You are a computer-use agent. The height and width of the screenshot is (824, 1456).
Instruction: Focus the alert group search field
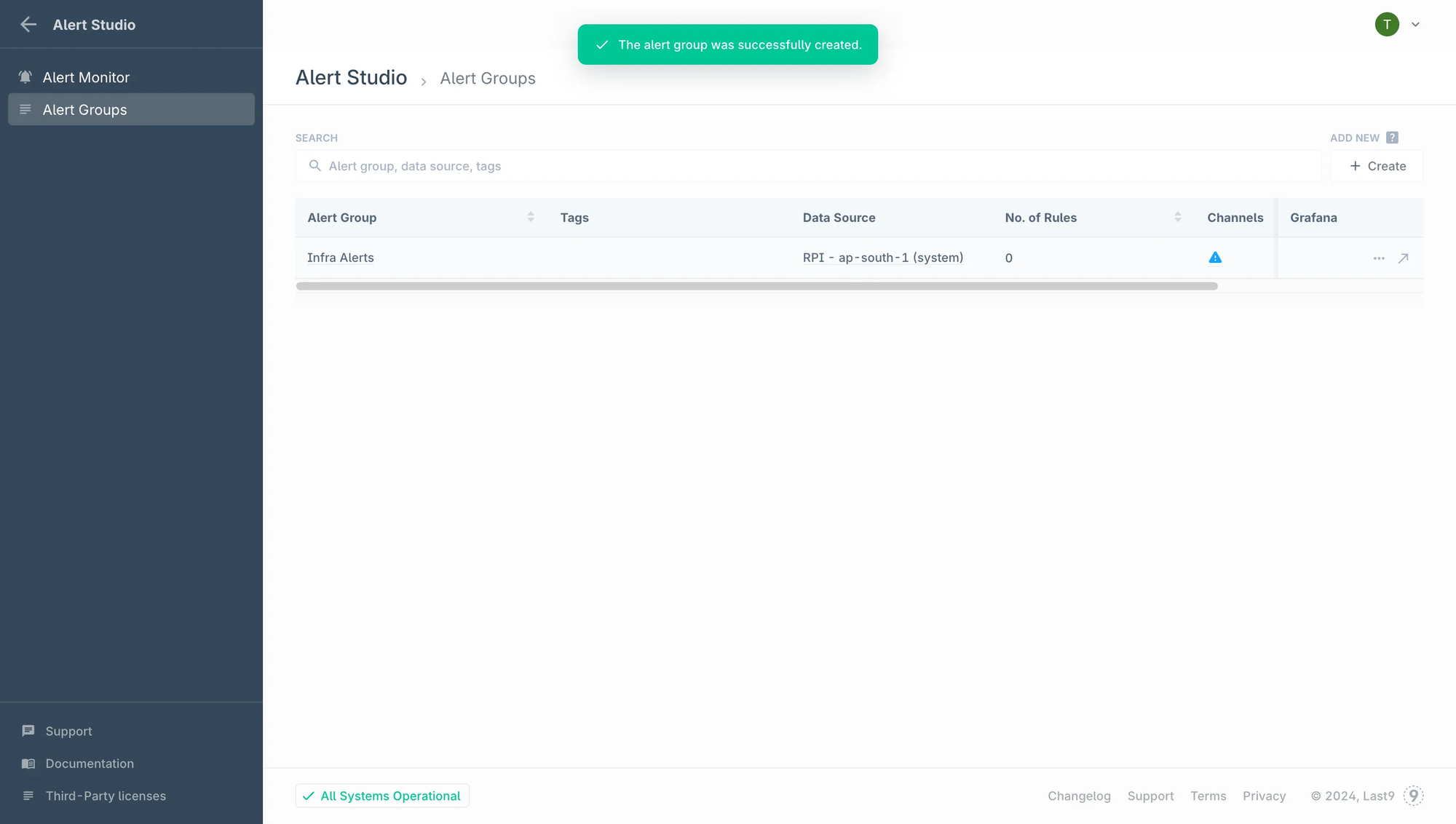pos(808,166)
